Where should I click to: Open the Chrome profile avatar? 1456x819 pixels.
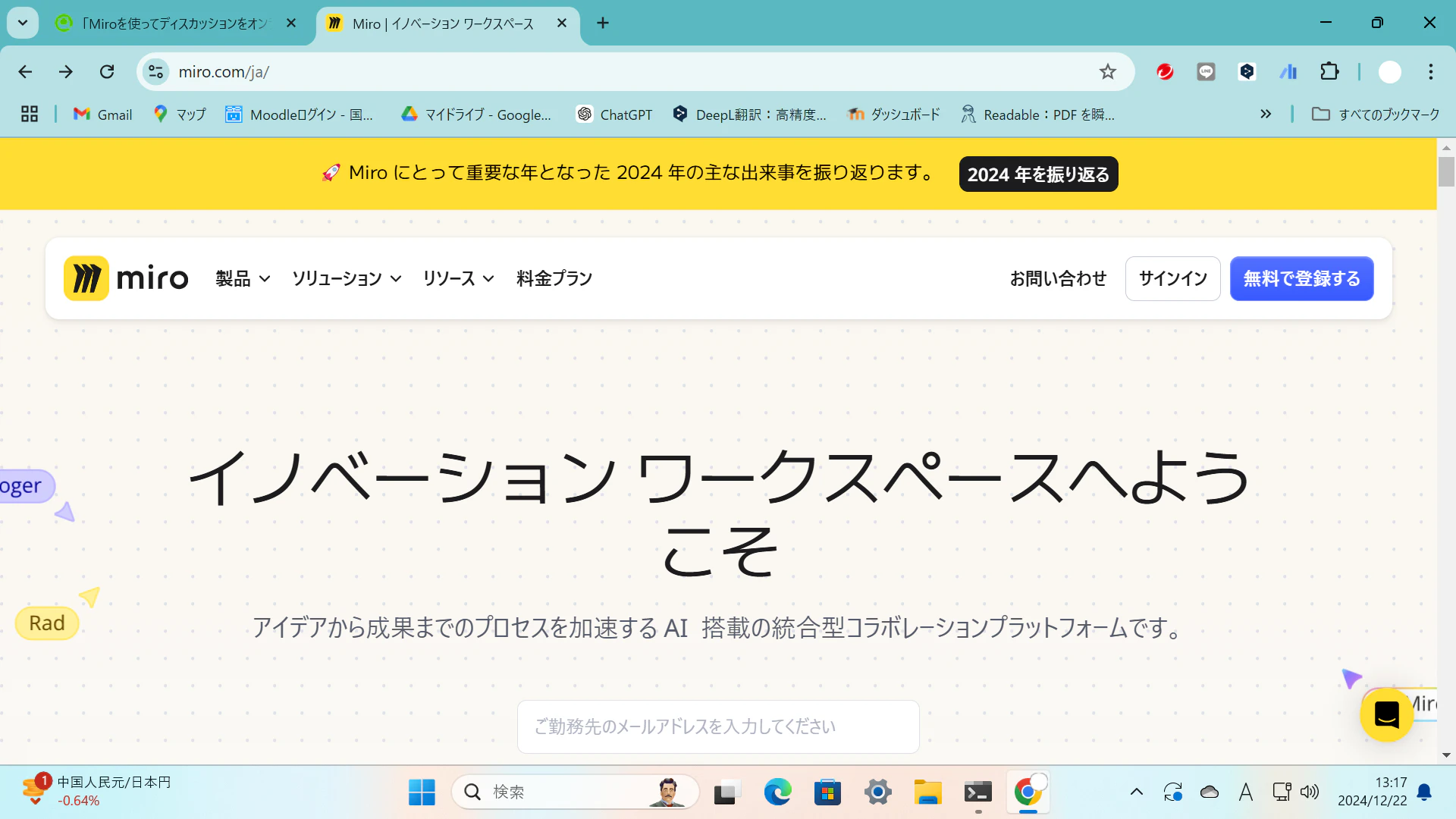click(1389, 72)
